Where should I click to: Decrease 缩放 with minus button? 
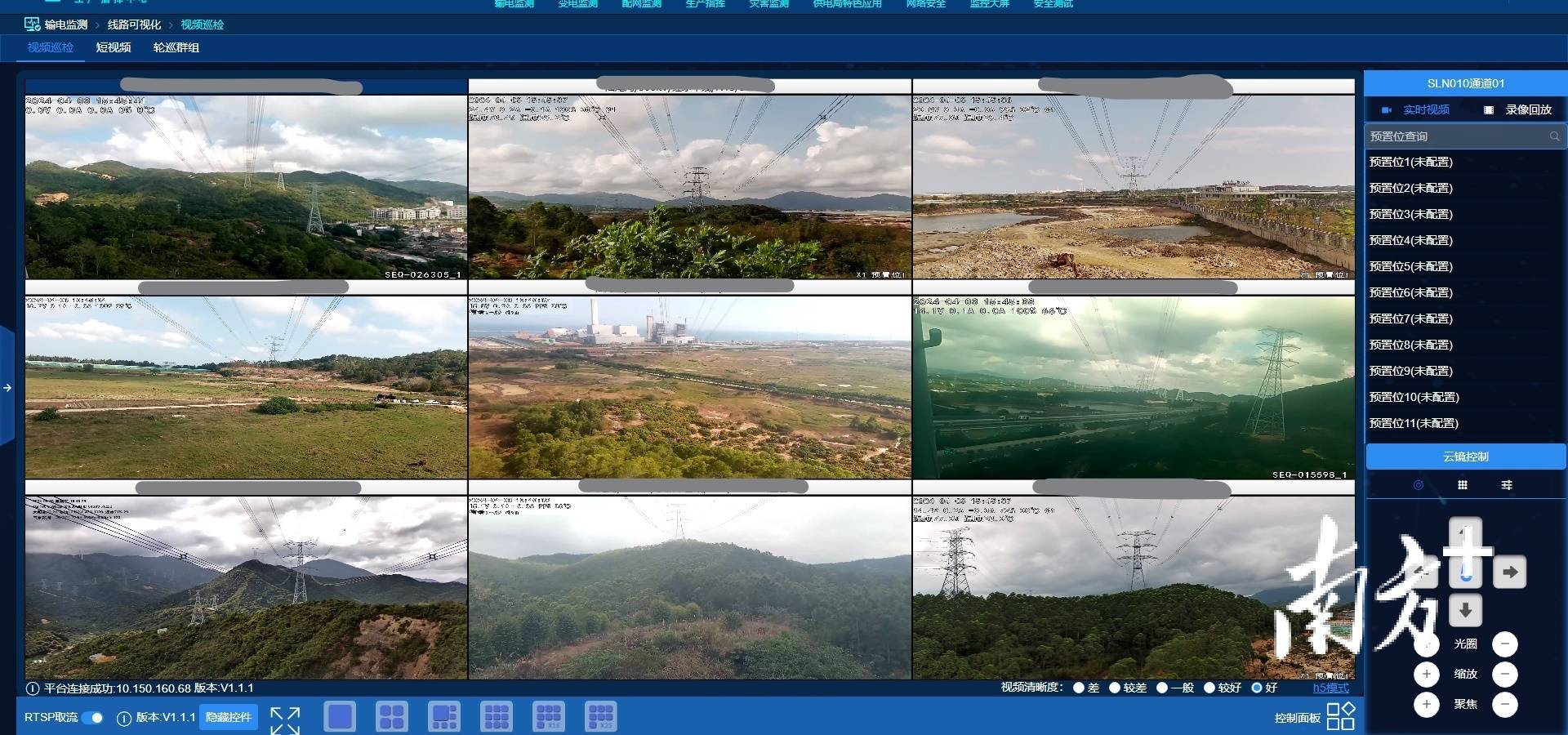1505,674
